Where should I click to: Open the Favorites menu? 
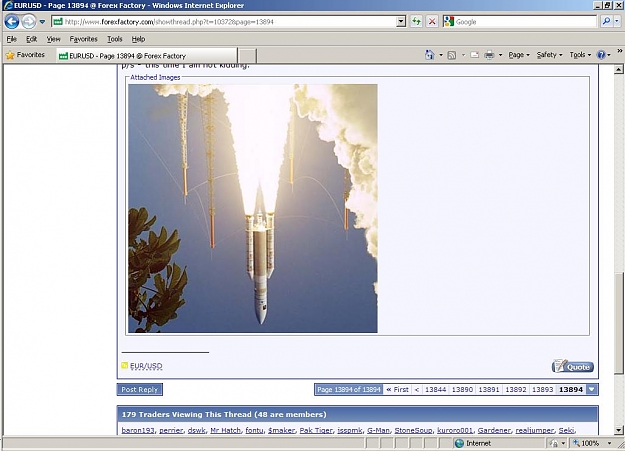[x=83, y=39]
